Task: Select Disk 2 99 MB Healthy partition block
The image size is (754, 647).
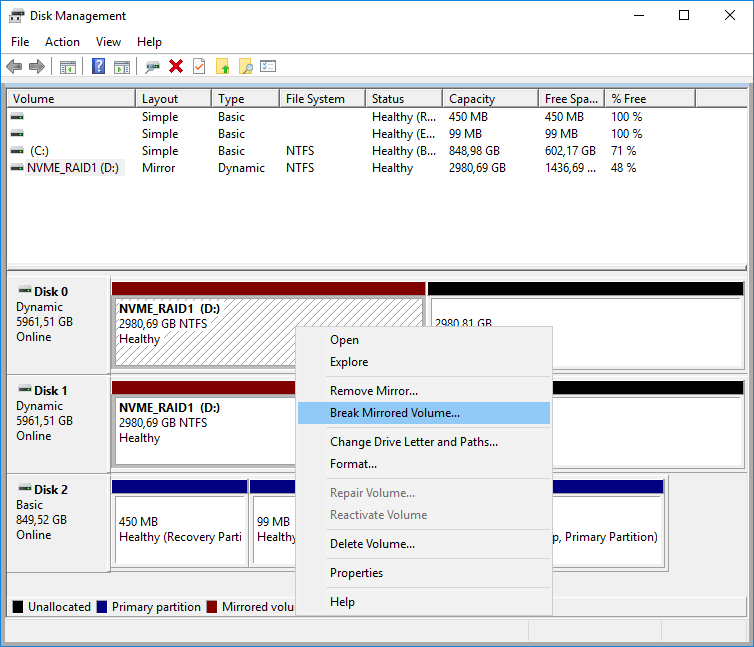Action: click(275, 529)
